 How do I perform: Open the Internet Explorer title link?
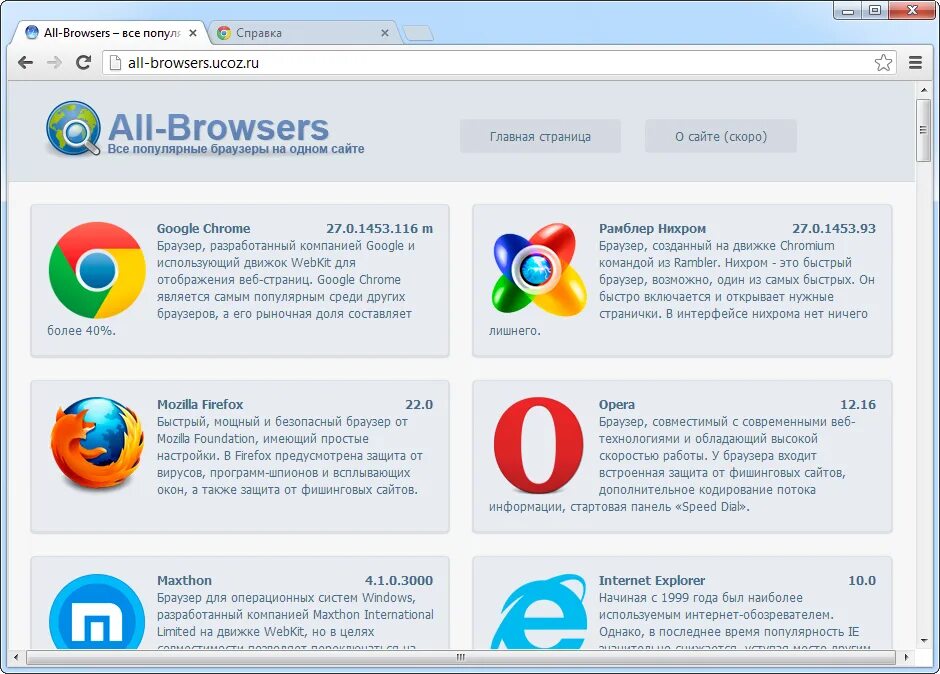coord(652,580)
